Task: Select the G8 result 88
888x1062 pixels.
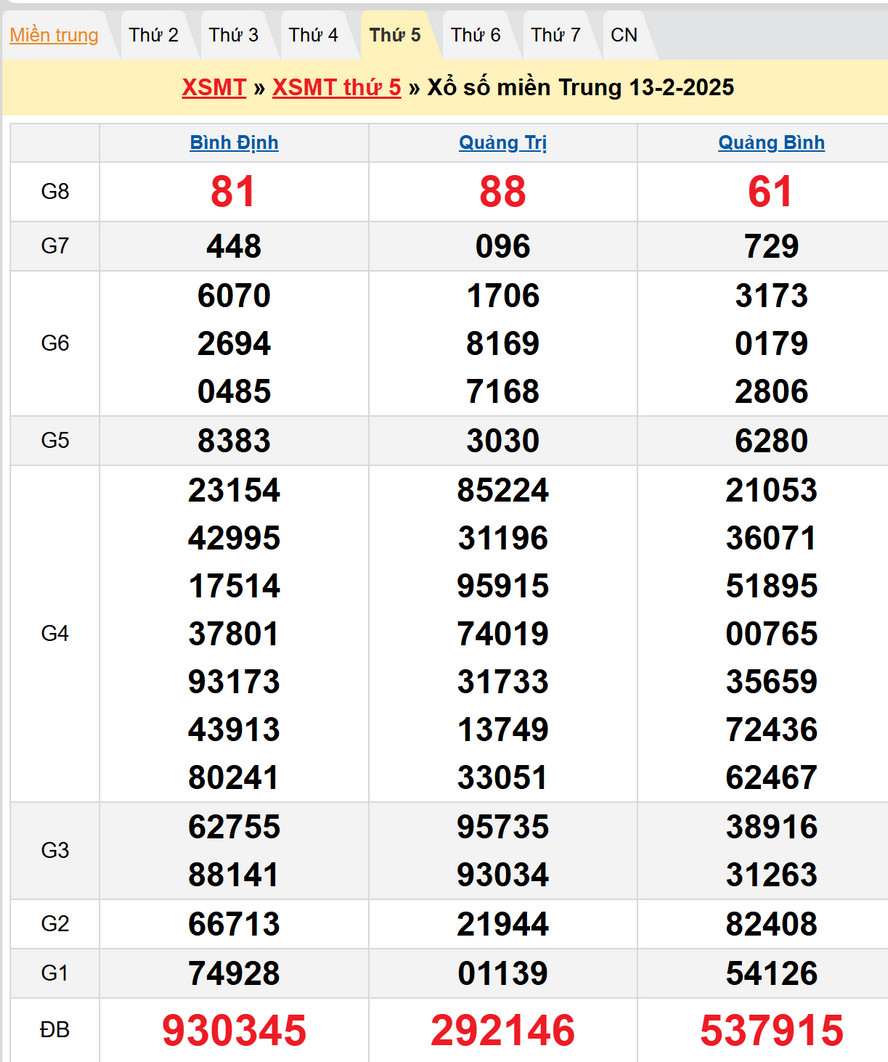Action: 503,192
